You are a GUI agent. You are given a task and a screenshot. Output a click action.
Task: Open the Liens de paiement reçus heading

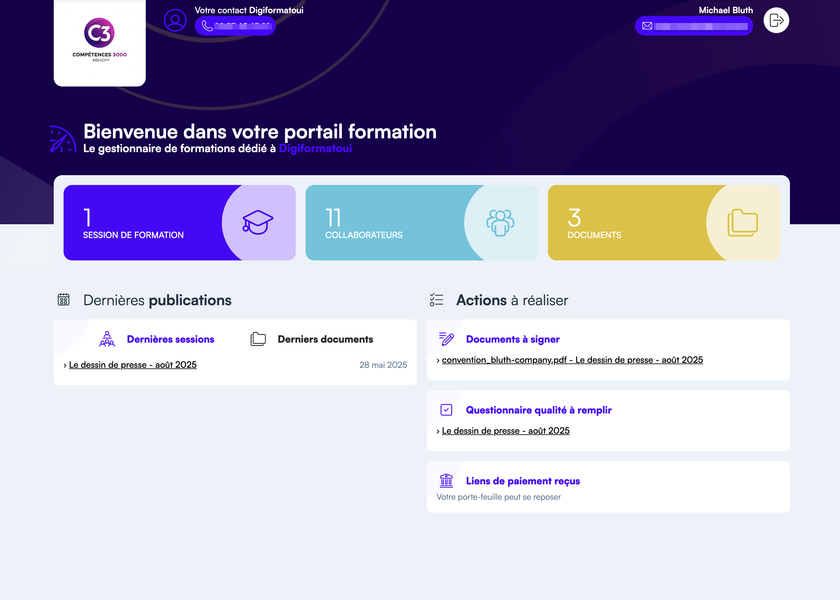pos(523,481)
